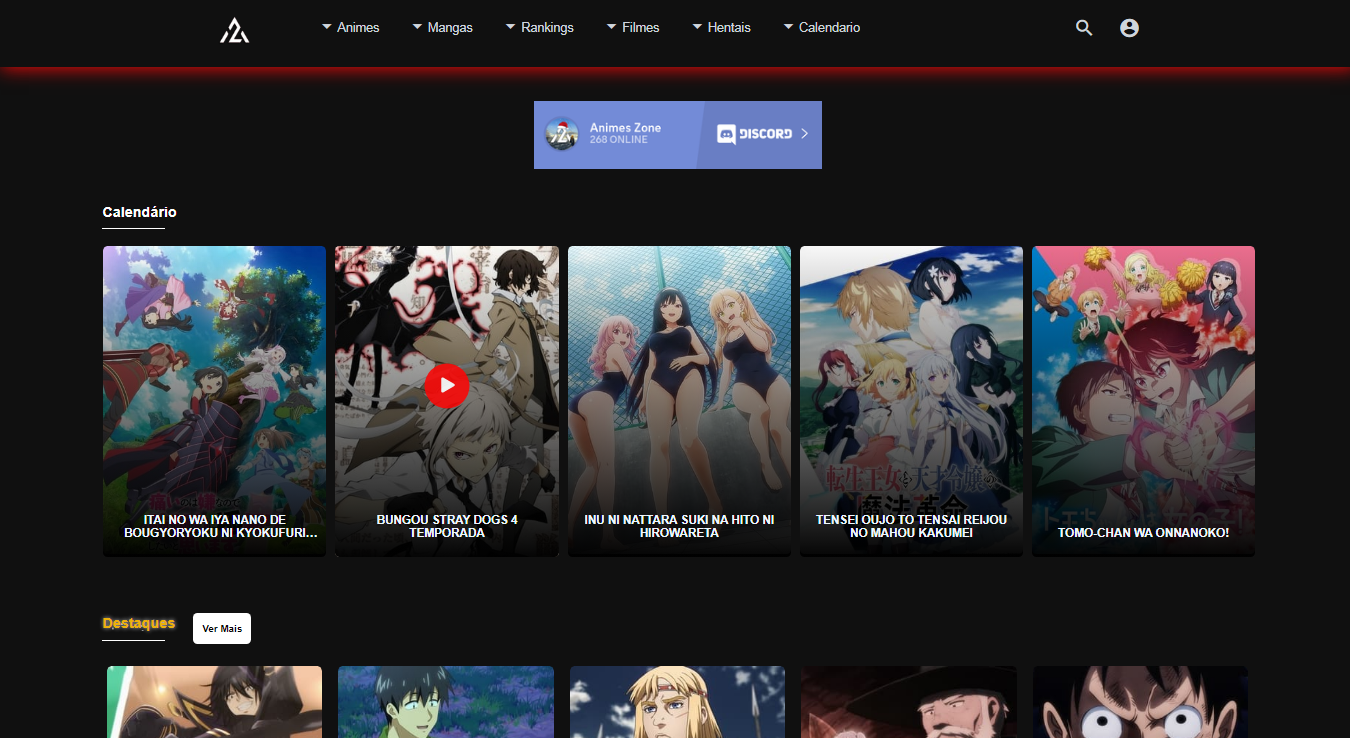Screen dimensions: 1350x738
Task: Open Destaques thumbnail with blond bearded man
Action: pos(677,702)
